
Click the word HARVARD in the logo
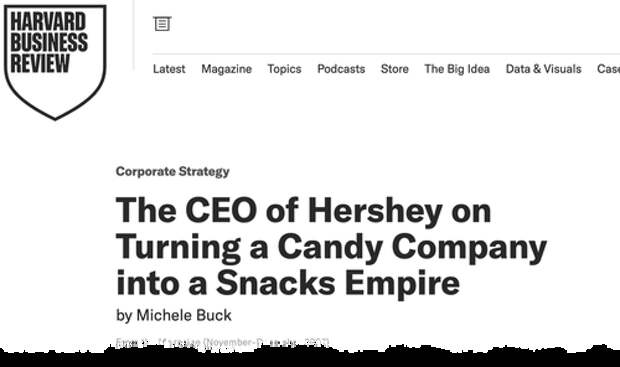(x=48, y=22)
